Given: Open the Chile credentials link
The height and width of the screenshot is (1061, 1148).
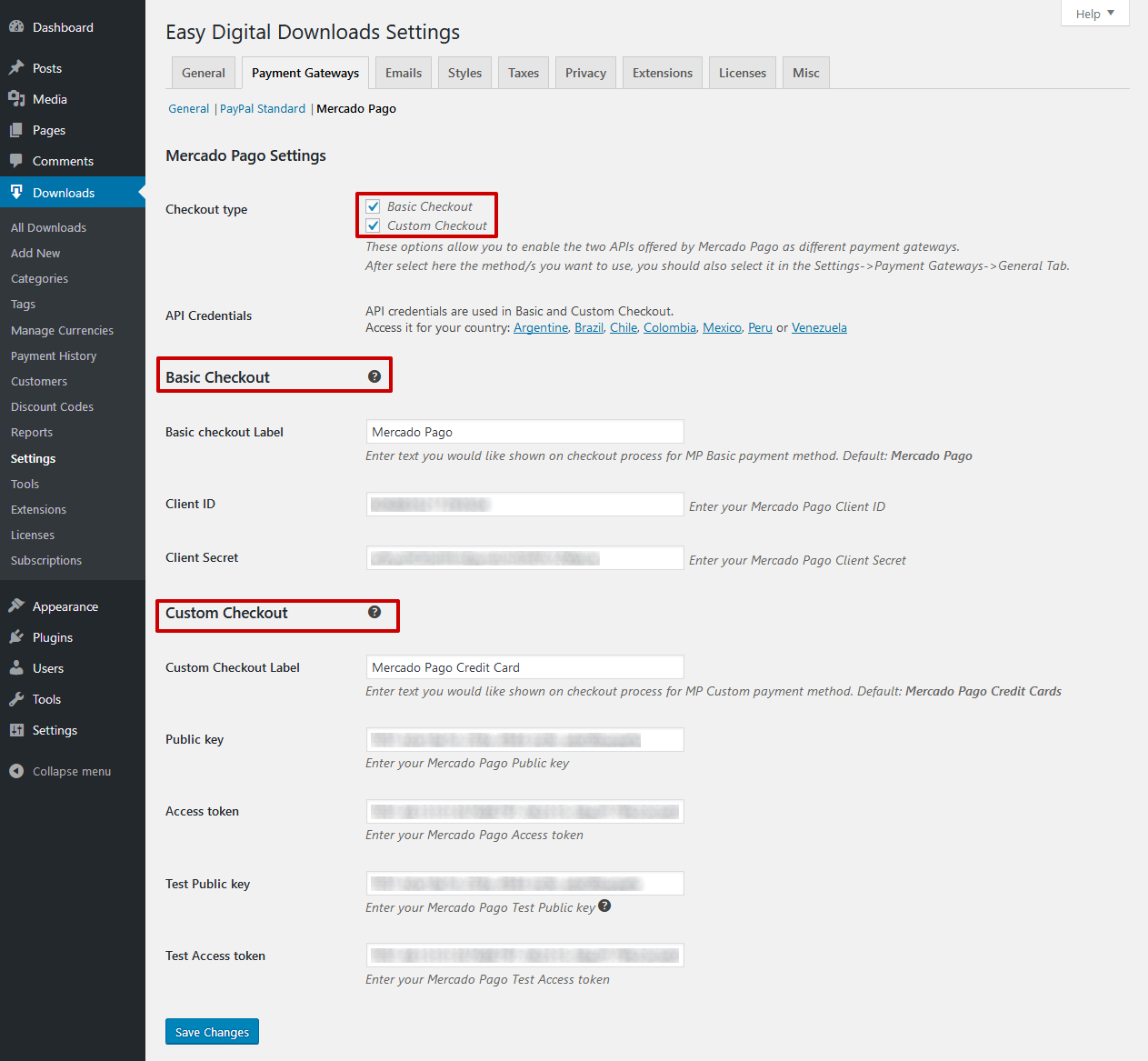Looking at the screenshot, I should 624,327.
